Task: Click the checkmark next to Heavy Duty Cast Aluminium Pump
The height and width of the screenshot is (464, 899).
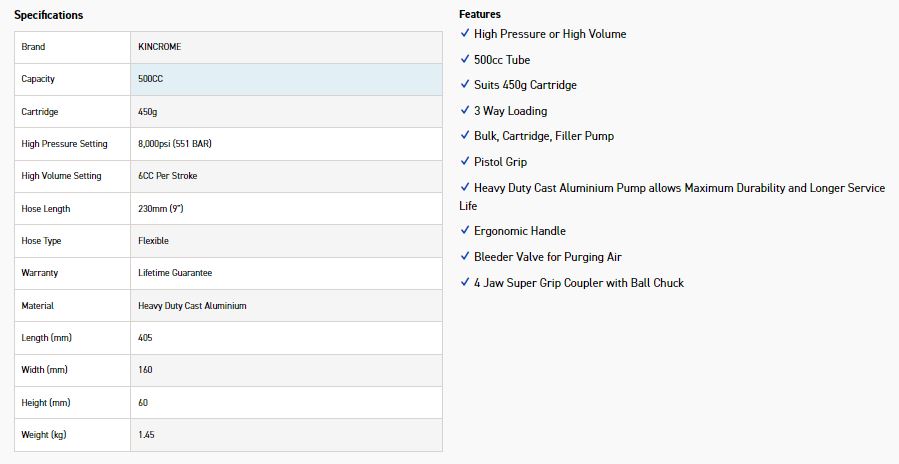Action: point(465,188)
